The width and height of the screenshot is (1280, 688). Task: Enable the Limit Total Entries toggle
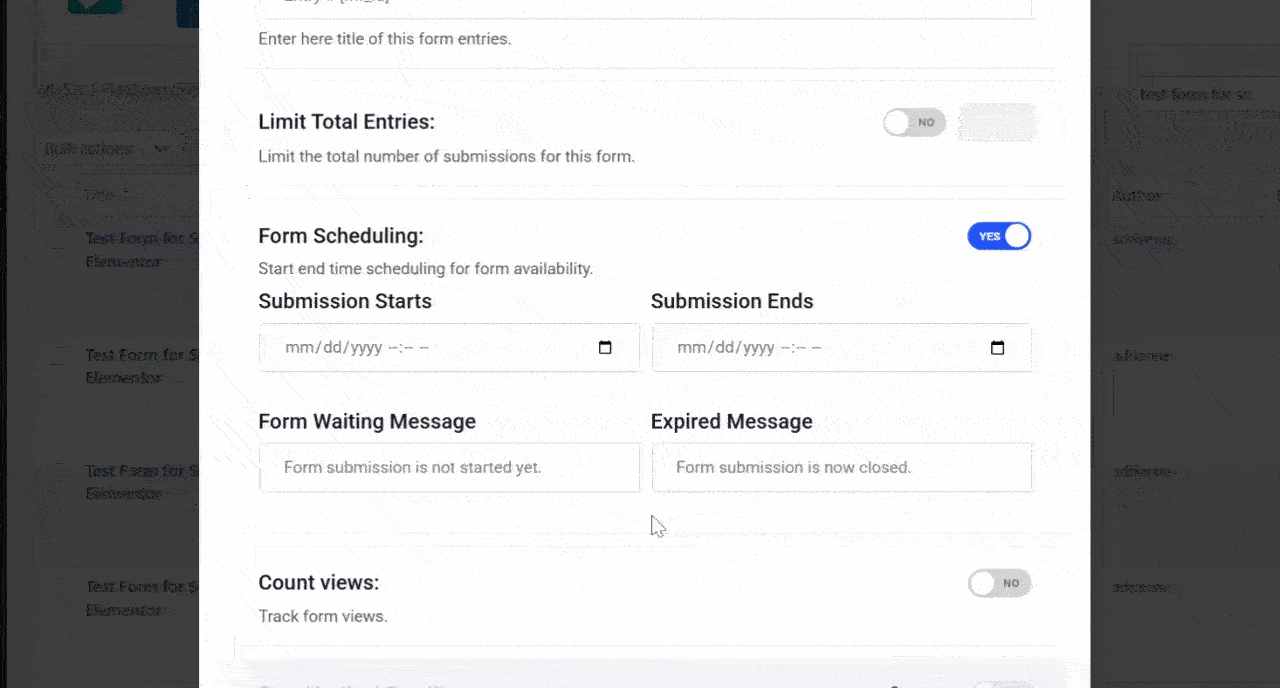(913, 122)
